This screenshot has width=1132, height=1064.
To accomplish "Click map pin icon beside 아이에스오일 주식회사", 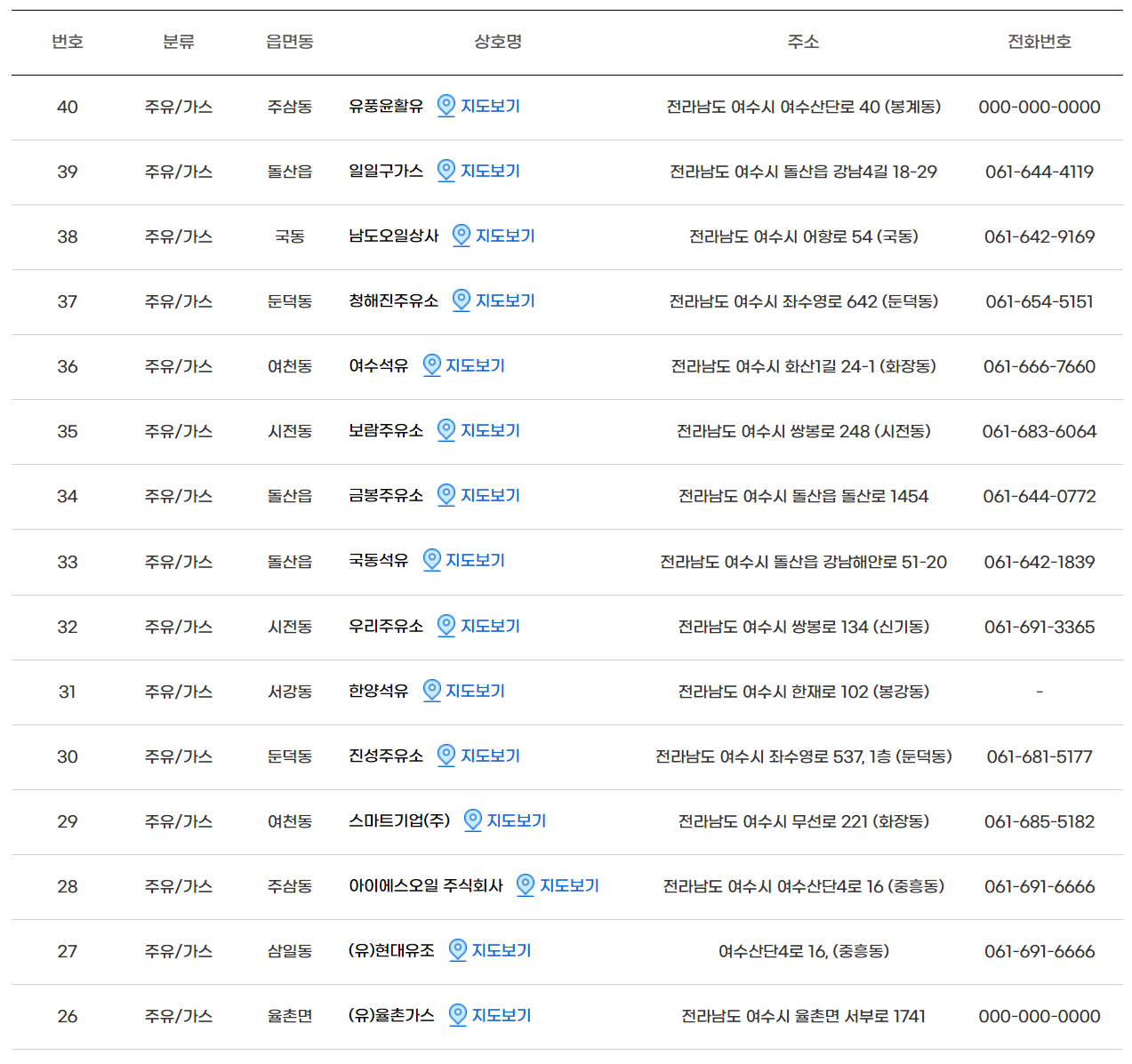I will (526, 885).
